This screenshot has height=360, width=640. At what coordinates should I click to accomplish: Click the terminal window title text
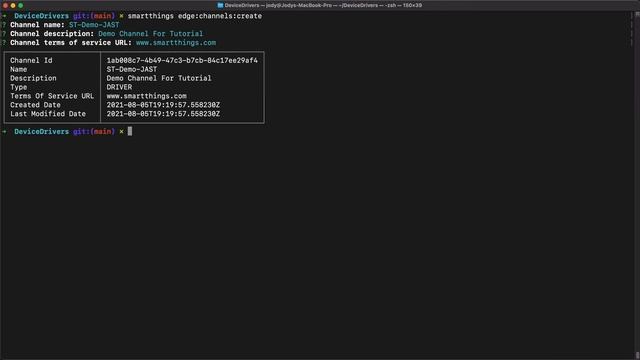pyautogui.click(x=323, y=5)
